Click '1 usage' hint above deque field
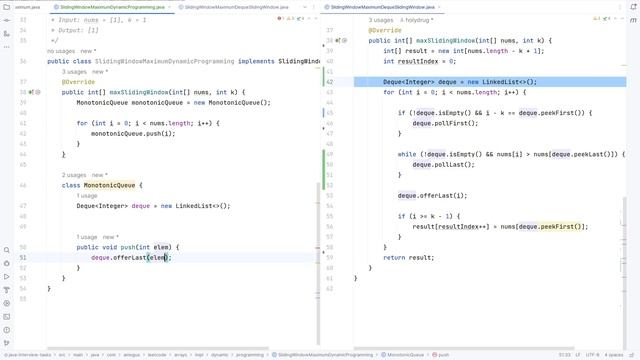Image resolution: width=640 pixels, height=360 pixels. [x=87, y=196]
